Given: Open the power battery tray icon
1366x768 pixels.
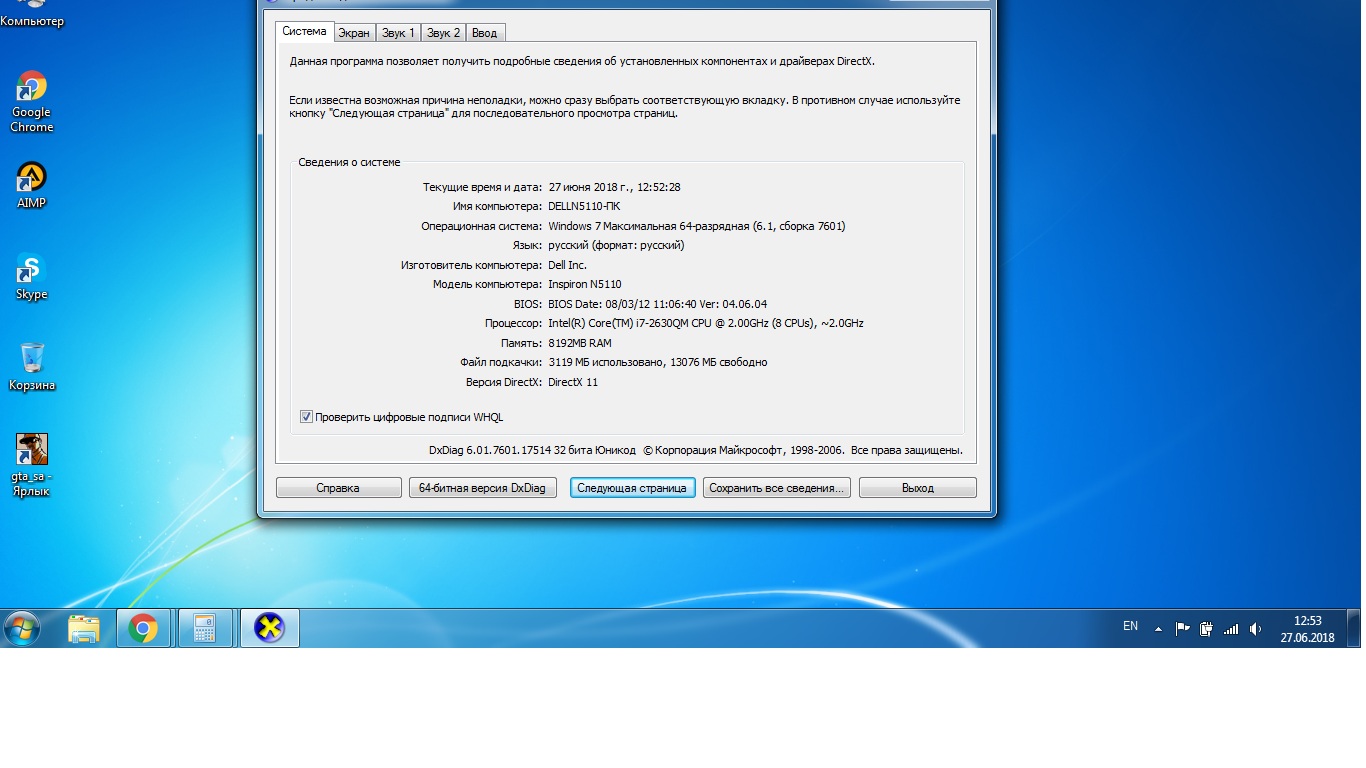Looking at the screenshot, I should [1206, 629].
